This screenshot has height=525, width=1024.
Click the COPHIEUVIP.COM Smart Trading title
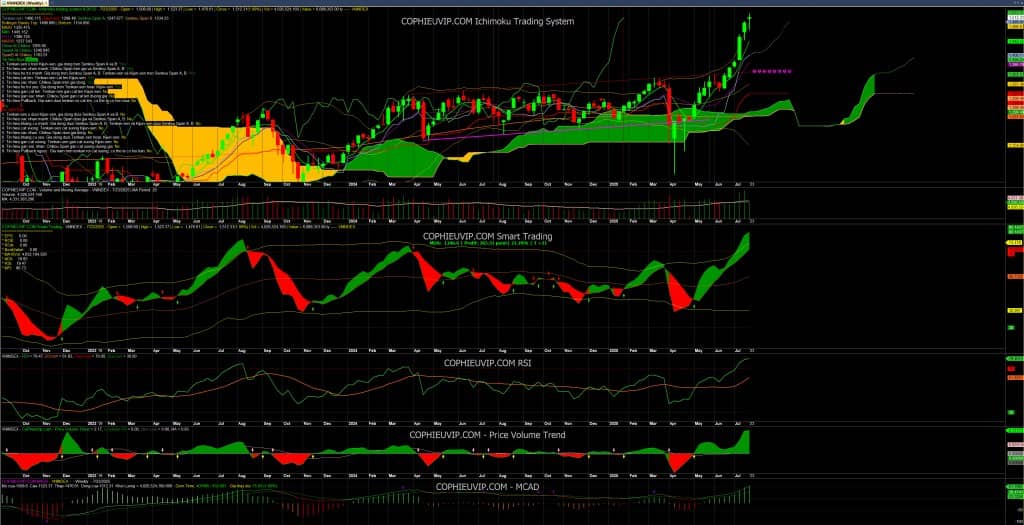pyautogui.click(x=487, y=236)
